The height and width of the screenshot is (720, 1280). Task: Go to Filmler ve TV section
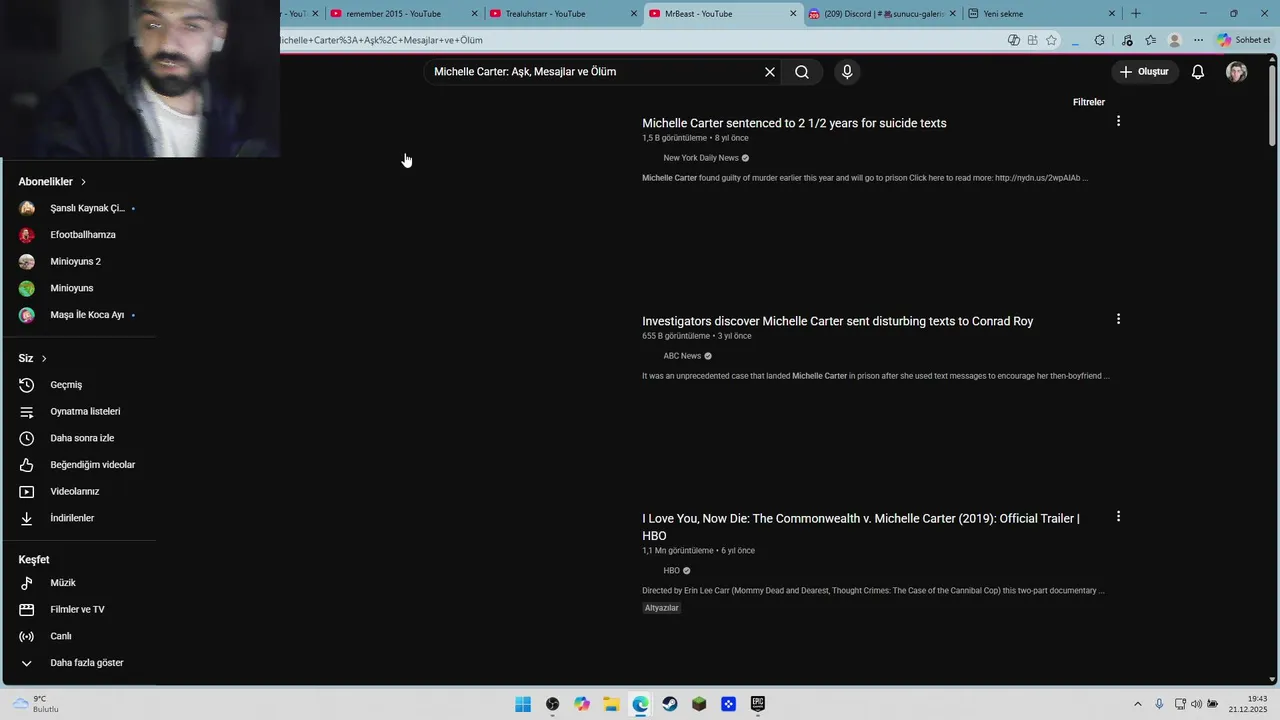click(x=78, y=610)
